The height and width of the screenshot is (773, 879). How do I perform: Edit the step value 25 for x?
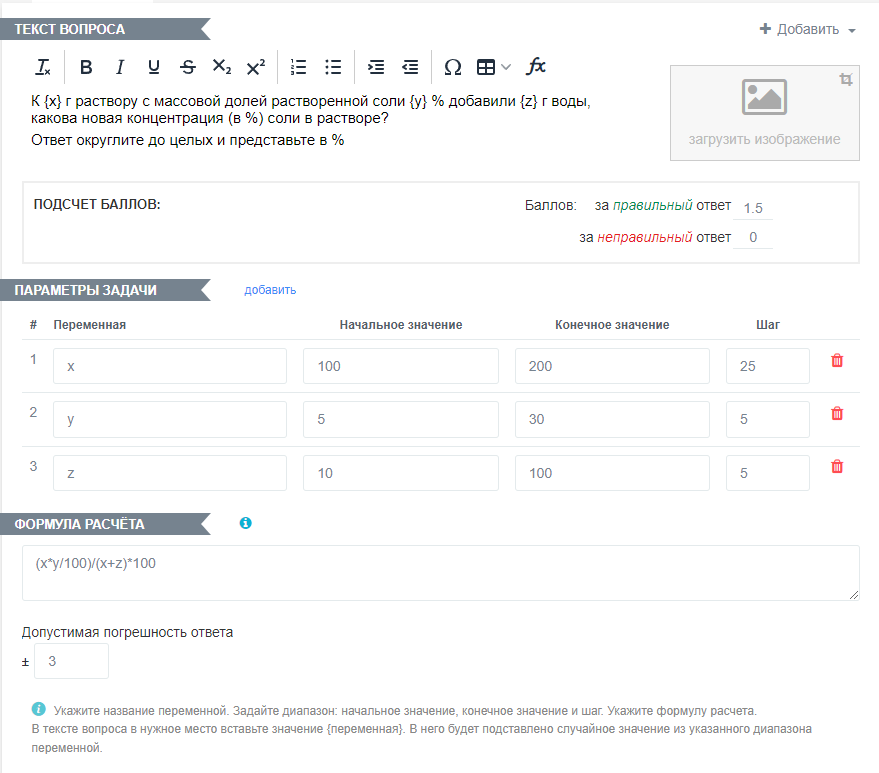[767, 366]
